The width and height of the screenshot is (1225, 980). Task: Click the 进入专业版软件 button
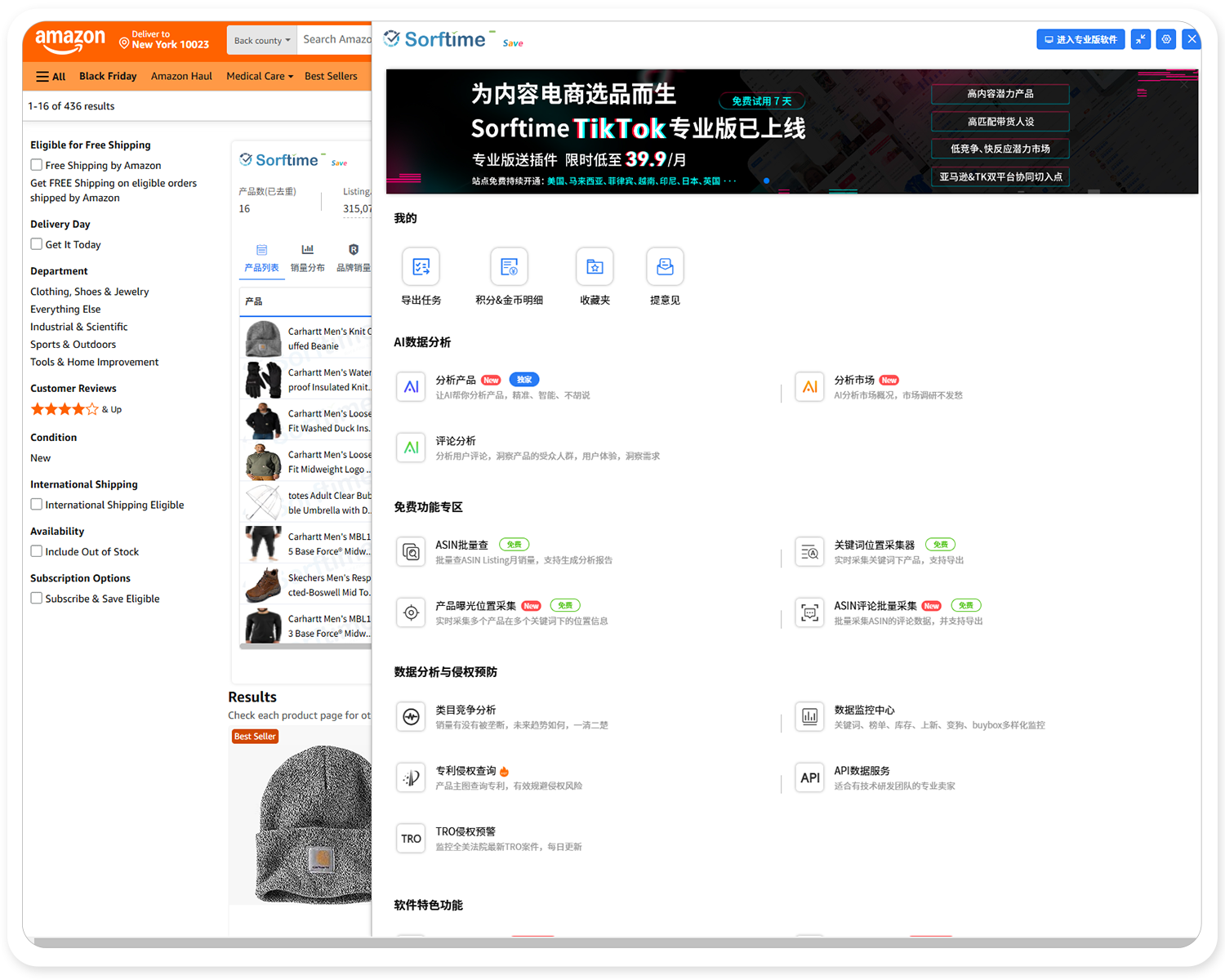tap(1080, 38)
